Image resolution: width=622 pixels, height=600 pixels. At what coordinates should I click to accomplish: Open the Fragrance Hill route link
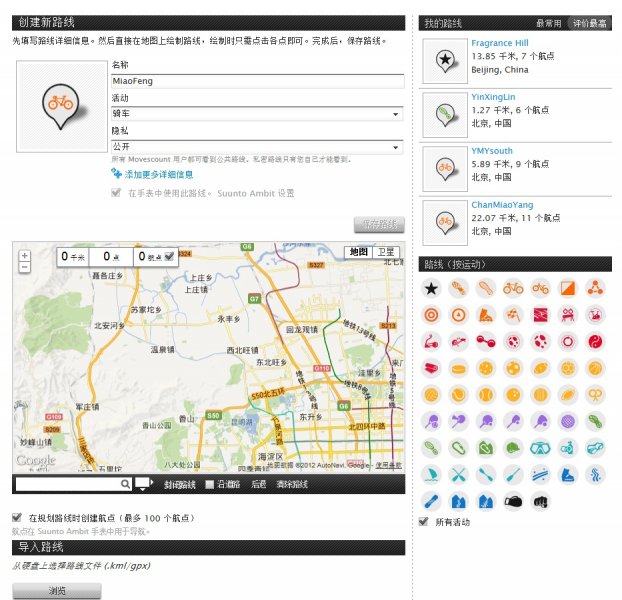tap(499, 44)
